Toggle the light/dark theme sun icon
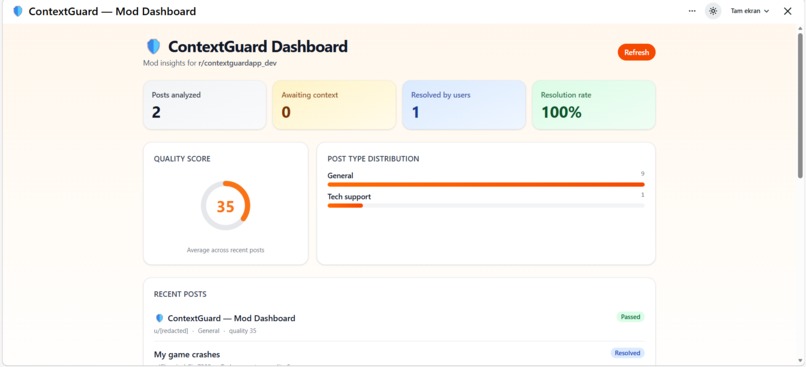The width and height of the screenshot is (806, 367). (712, 11)
